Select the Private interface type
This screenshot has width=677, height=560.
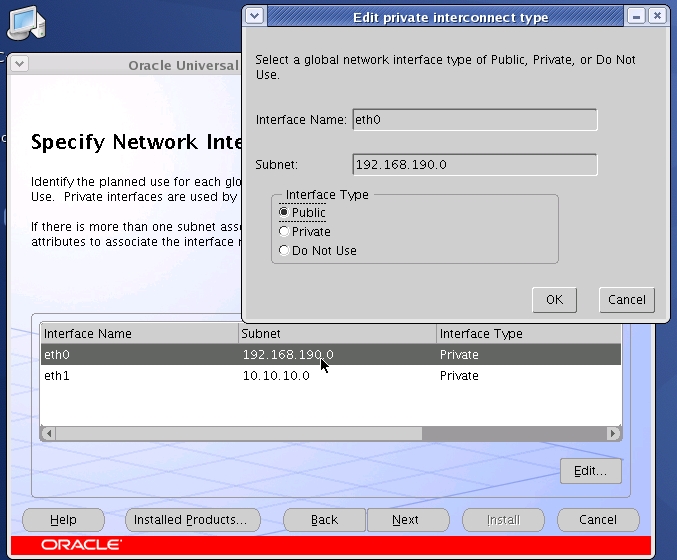coord(305,231)
